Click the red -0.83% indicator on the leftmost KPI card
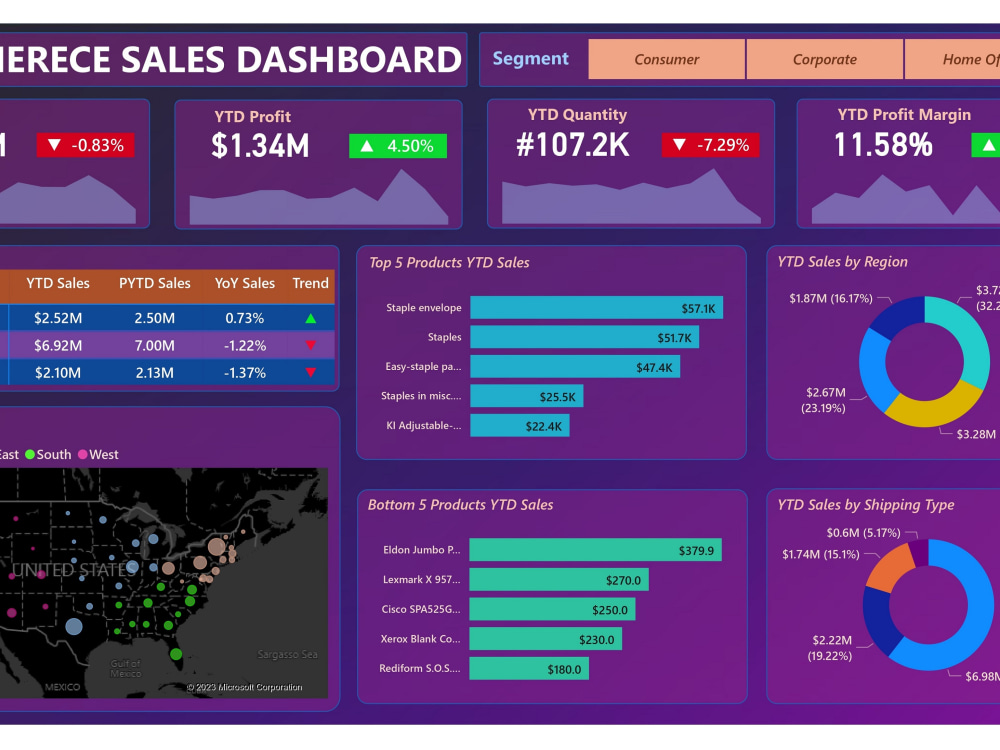 click(86, 144)
